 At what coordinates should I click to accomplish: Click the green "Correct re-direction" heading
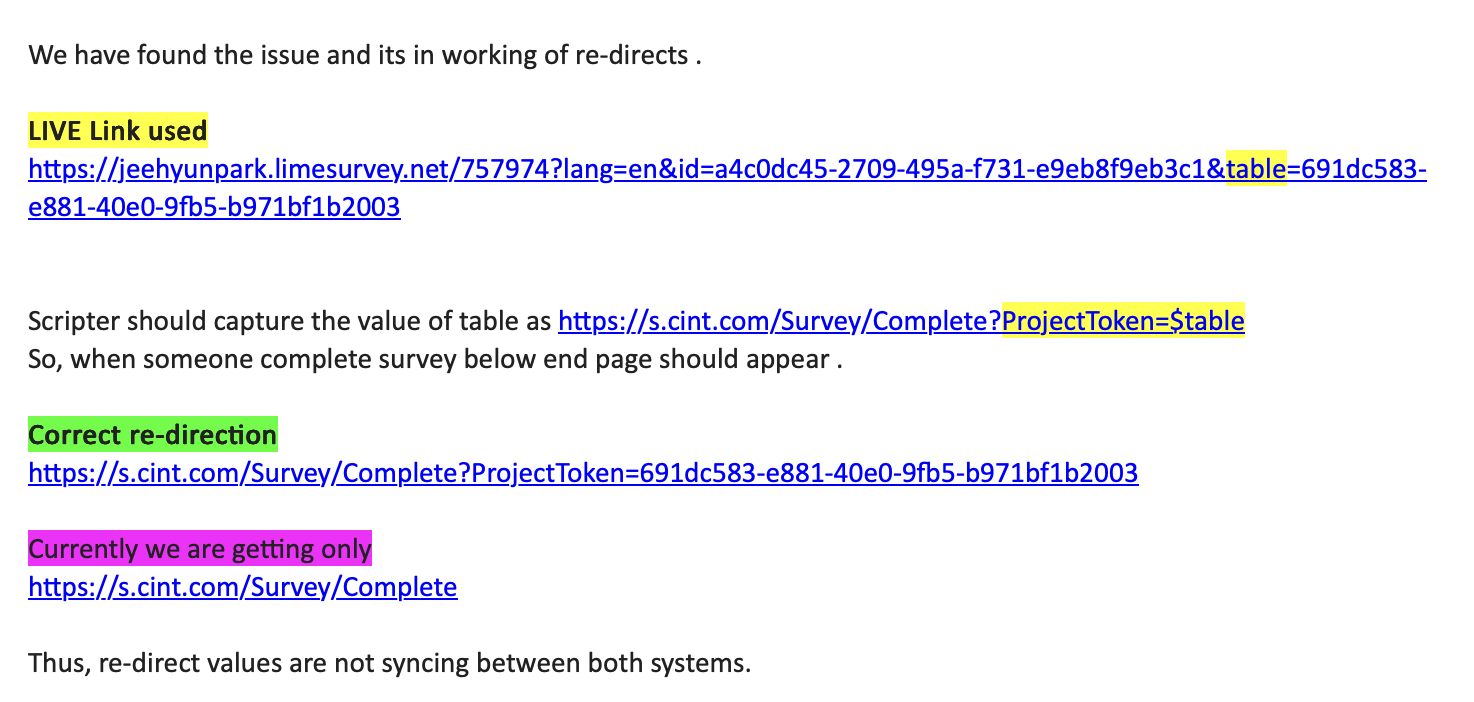point(152,436)
